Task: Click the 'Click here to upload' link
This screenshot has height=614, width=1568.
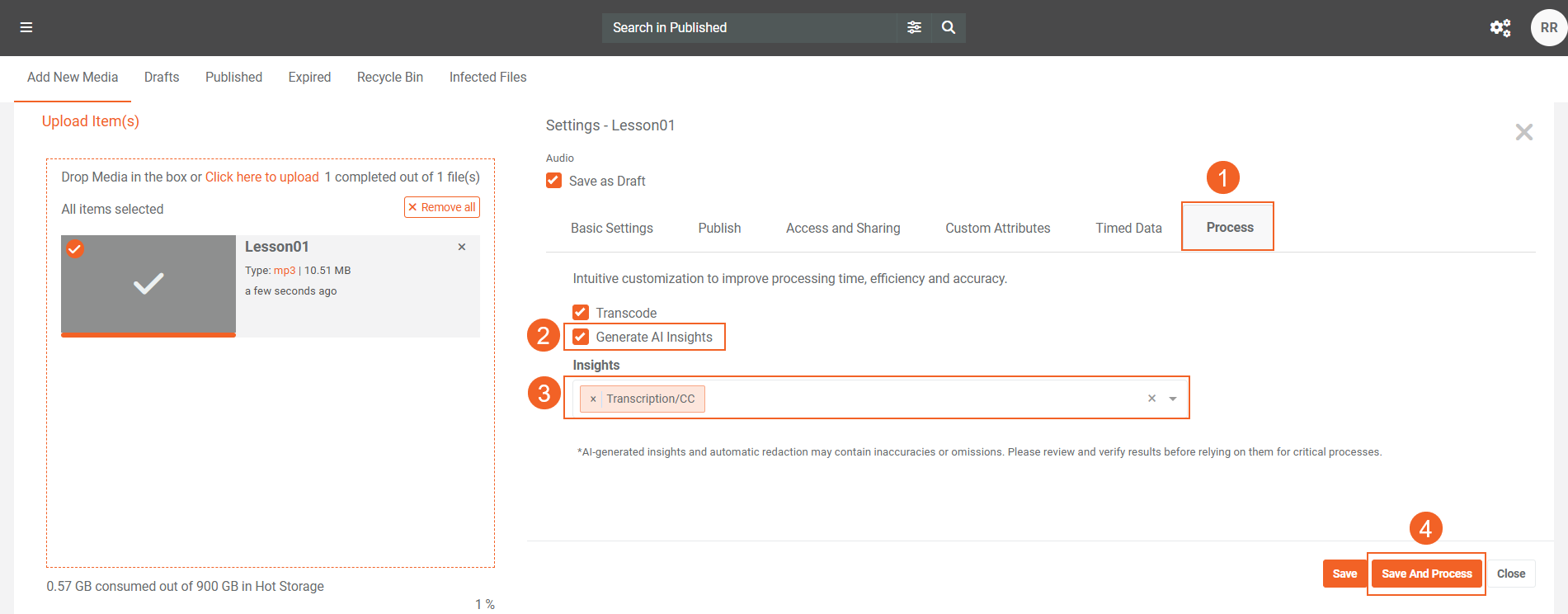Action: tap(261, 177)
